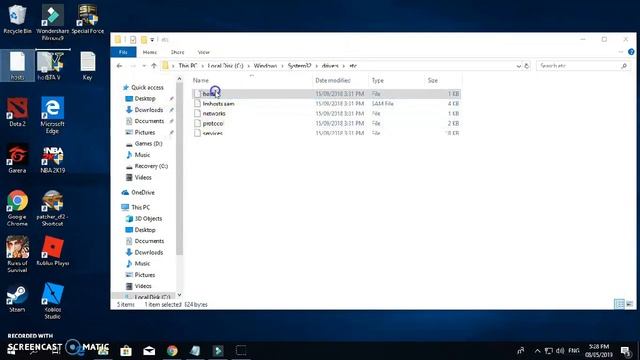Select the services file
The height and width of the screenshot is (360, 640).
[x=327, y=133]
